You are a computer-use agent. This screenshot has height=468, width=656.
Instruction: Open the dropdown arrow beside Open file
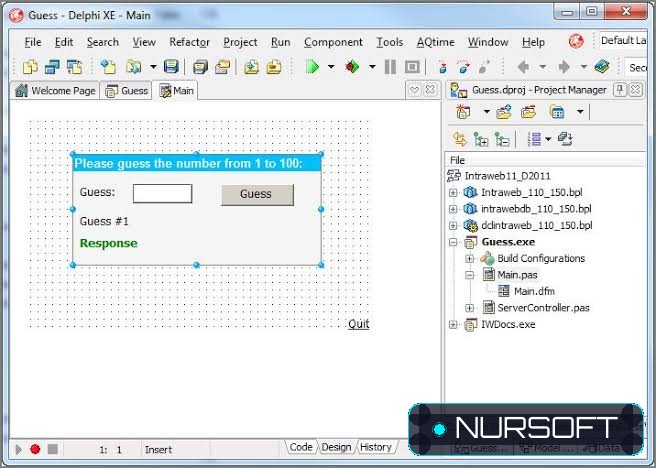(153, 66)
